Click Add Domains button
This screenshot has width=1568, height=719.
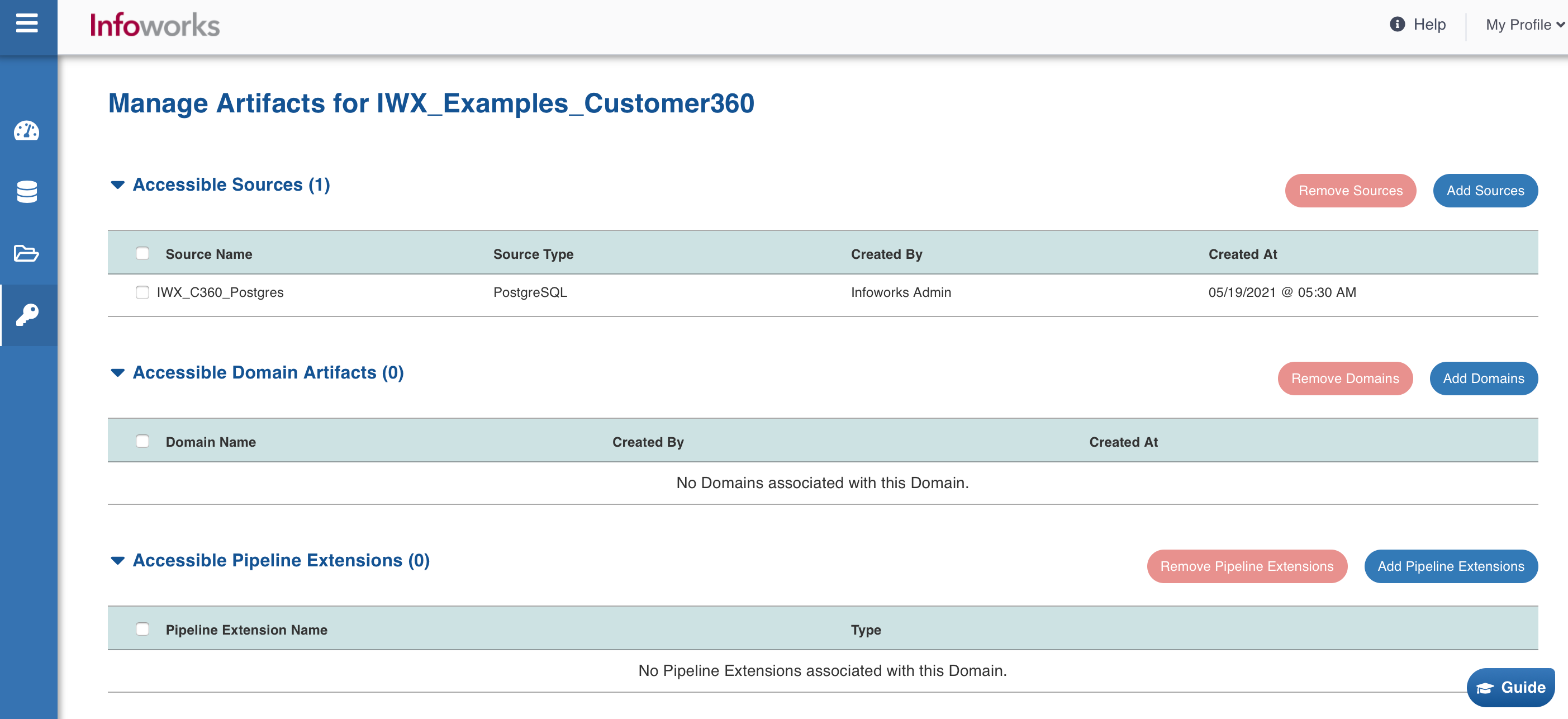point(1484,379)
